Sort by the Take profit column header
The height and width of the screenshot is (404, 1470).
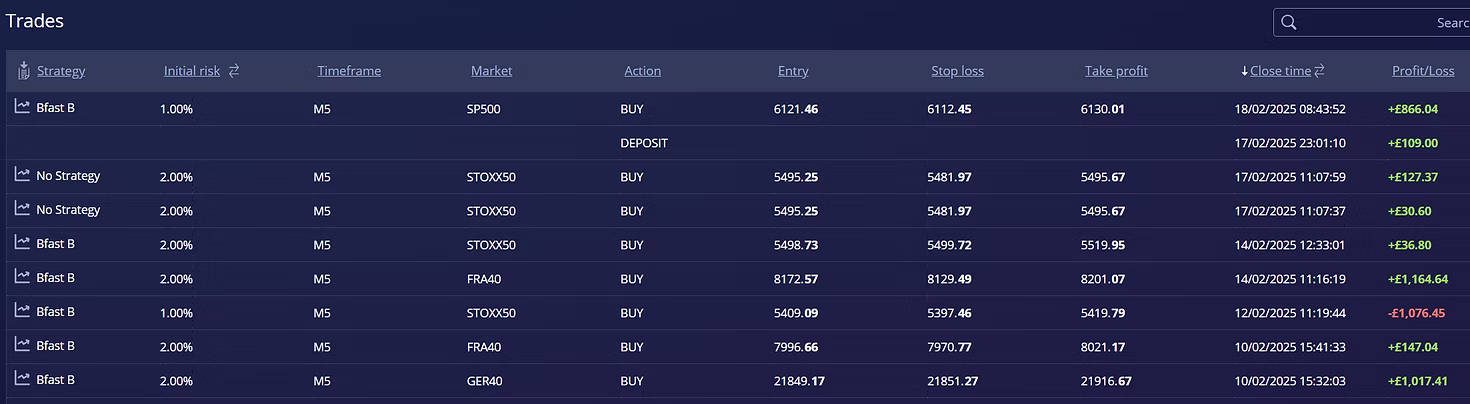point(1116,71)
